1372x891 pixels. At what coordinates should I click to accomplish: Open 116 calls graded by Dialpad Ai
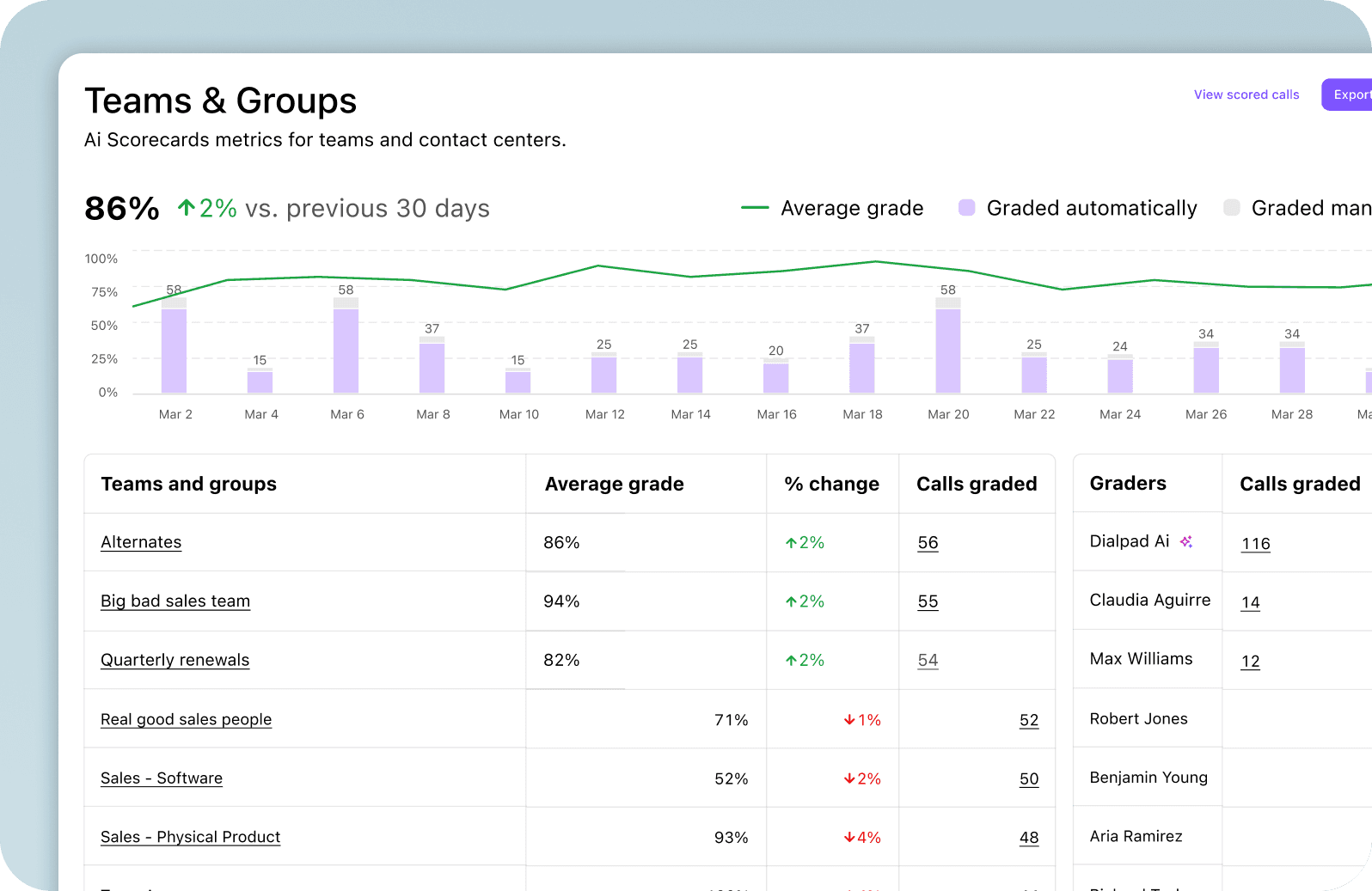(1255, 544)
